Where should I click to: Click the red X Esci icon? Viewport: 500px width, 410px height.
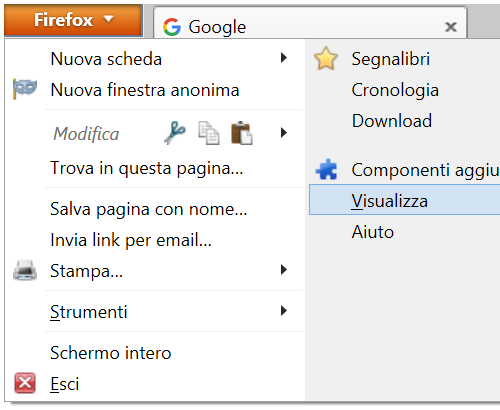(25, 383)
